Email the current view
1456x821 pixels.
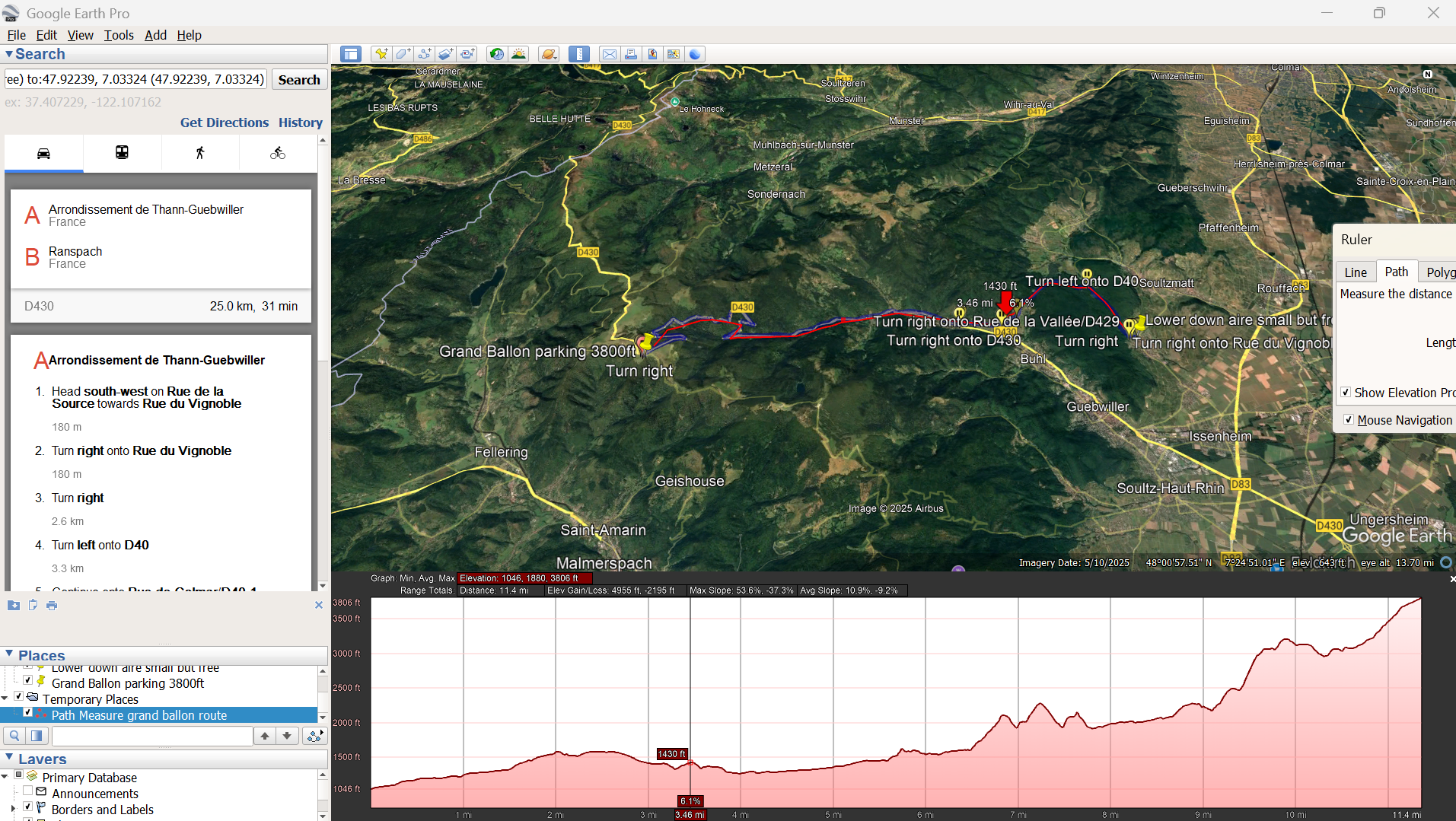tap(610, 54)
